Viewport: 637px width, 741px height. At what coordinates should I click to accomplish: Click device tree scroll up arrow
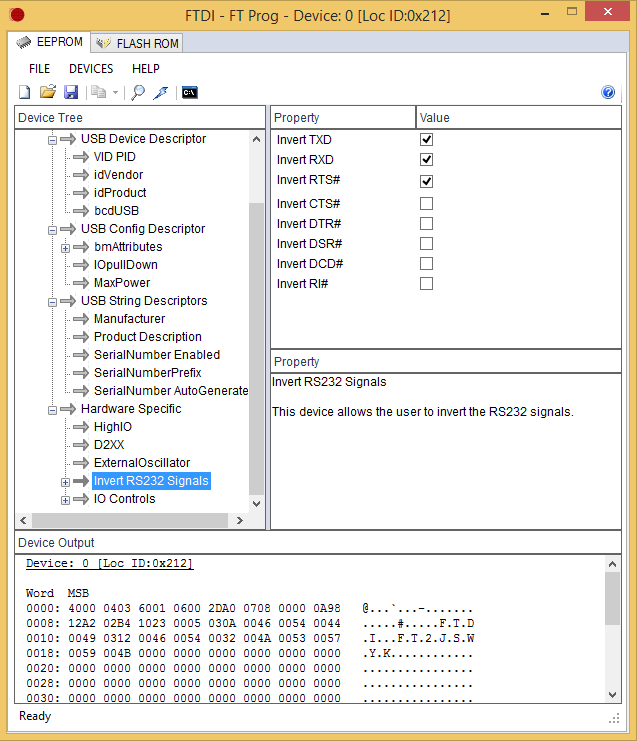tap(257, 139)
